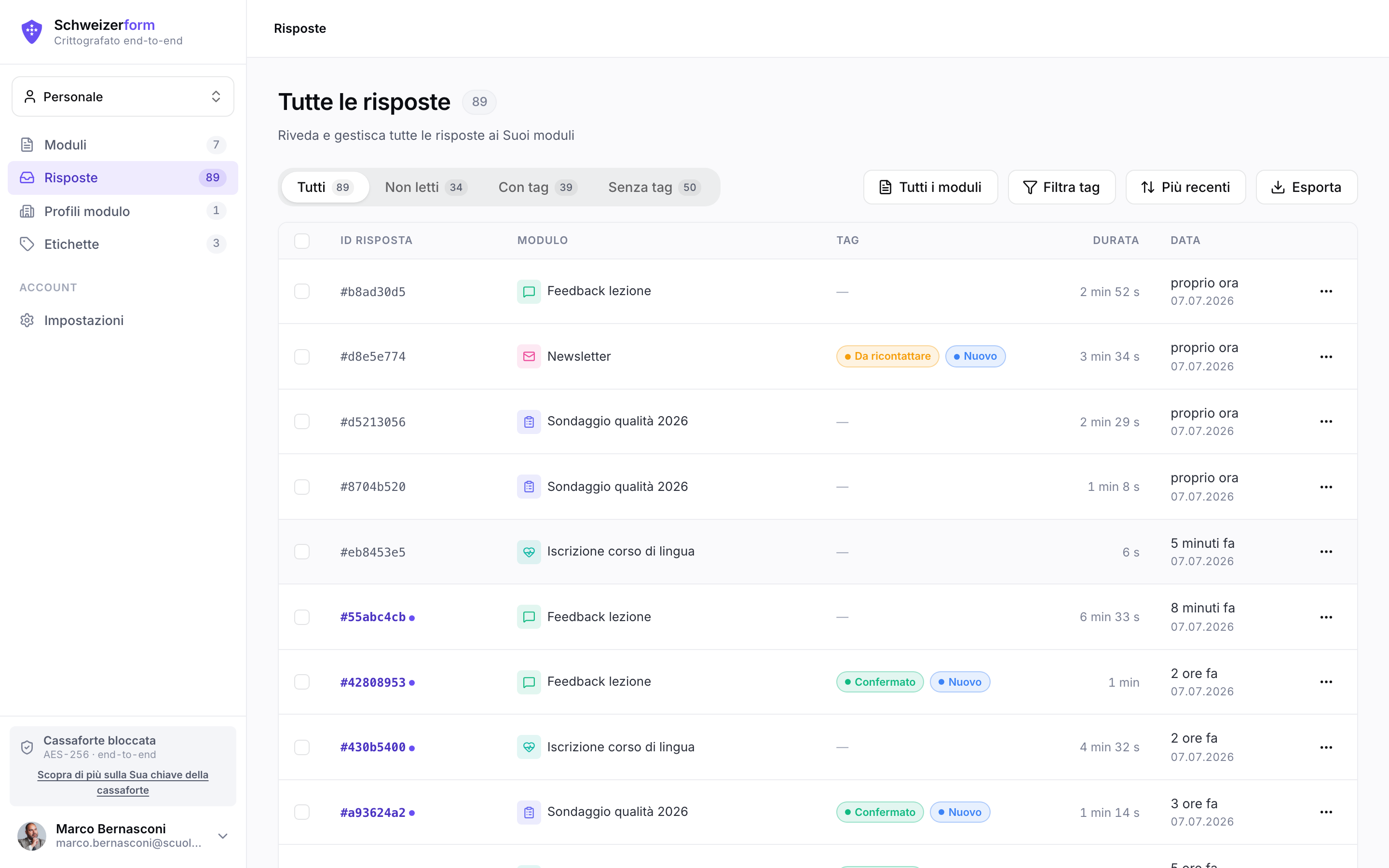Open the Tutti i moduli filter dropdown
The height and width of the screenshot is (868, 1389).
pyautogui.click(x=930, y=187)
